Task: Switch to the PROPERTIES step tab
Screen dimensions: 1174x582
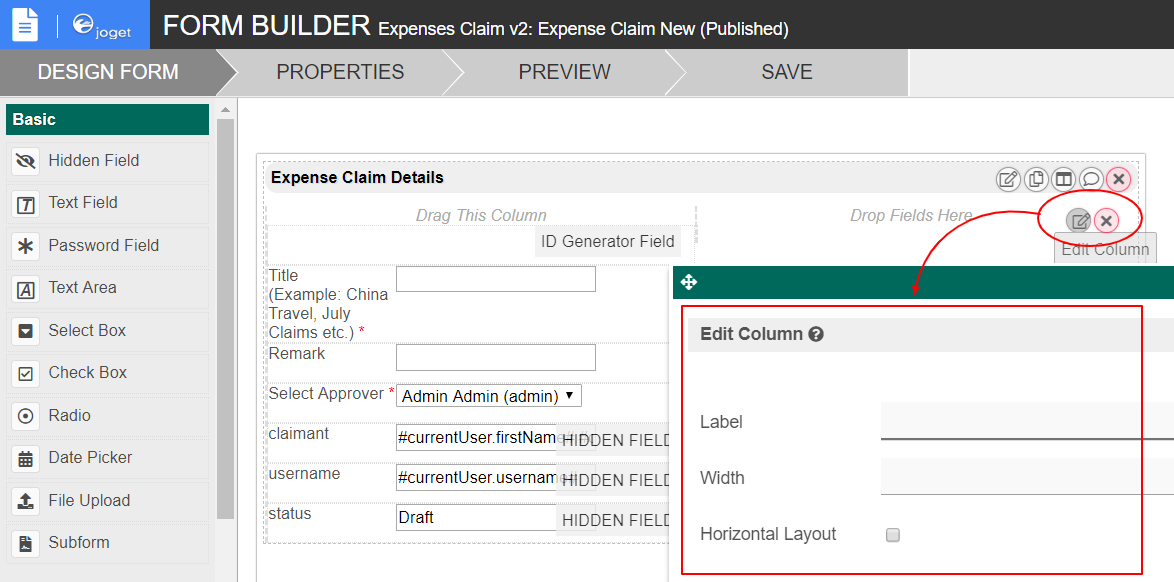Action: (340, 72)
